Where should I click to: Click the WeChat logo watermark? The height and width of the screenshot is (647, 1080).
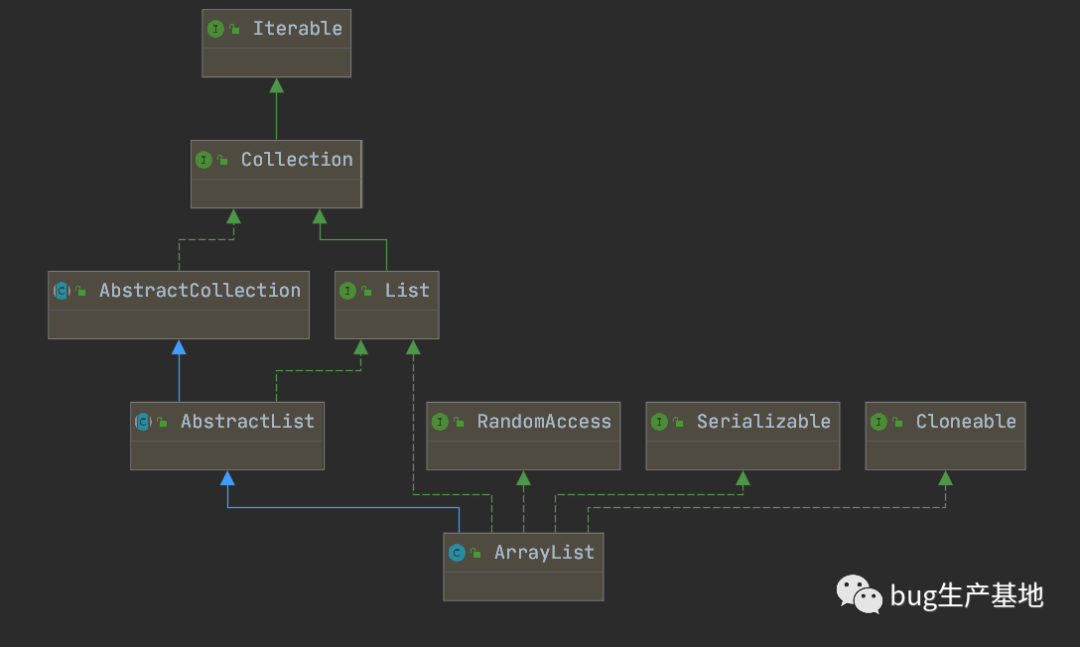(x=859, y=594)
